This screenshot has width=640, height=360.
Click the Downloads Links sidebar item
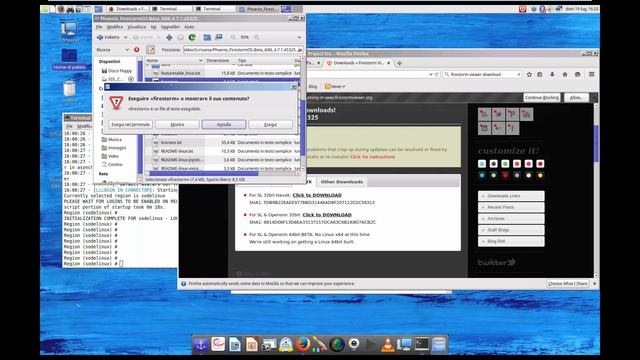pos(511,196)
